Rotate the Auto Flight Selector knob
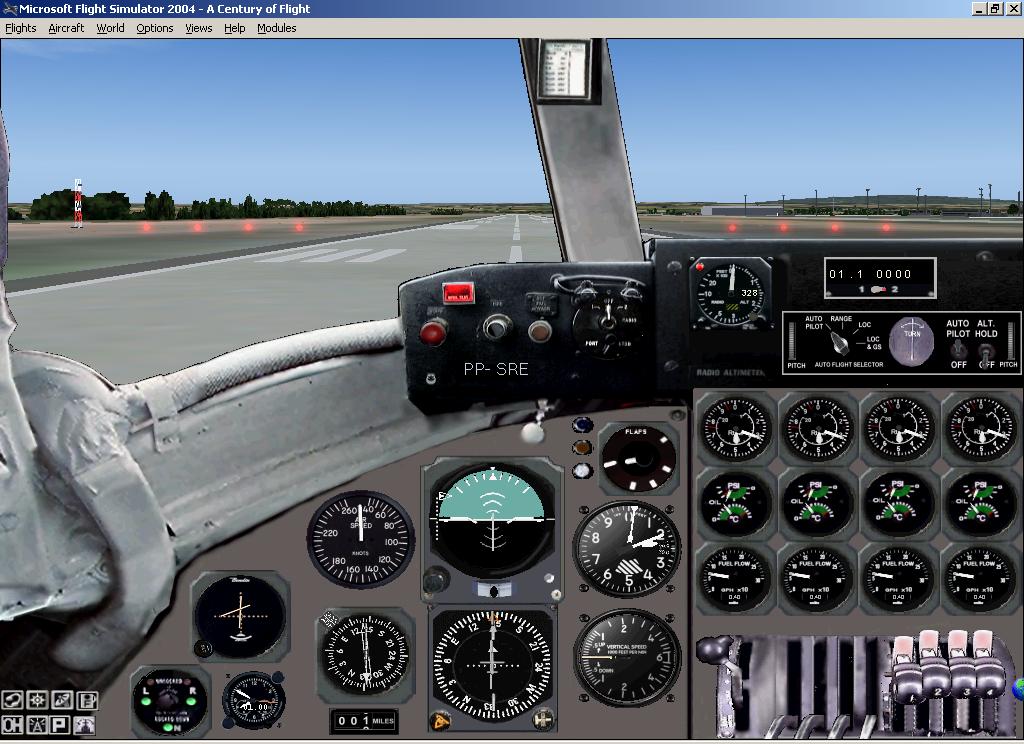Screen dimensions: 1024x744 click(x=839, y=342)
